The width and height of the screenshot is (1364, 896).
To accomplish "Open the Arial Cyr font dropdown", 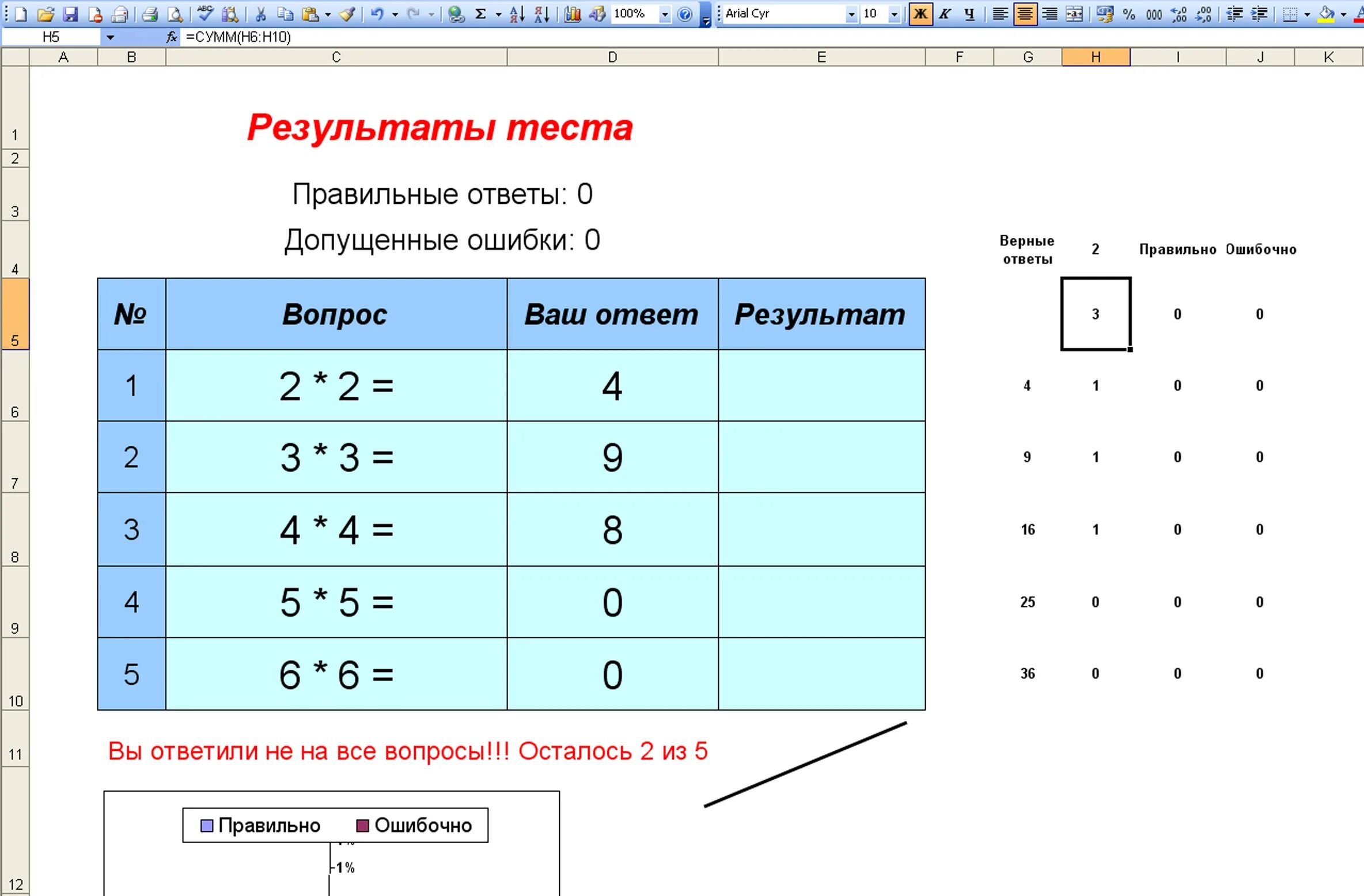I will [x=851, y=14].
